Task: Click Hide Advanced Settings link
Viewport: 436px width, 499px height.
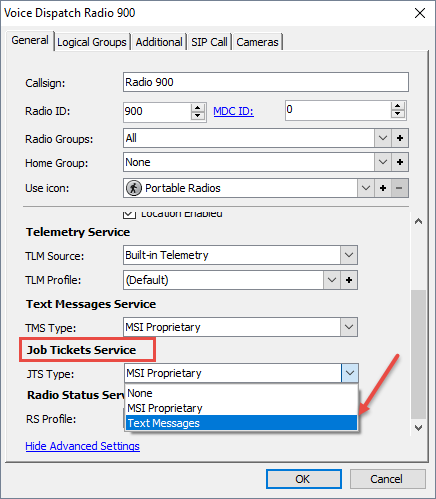Action: [83, 446]
